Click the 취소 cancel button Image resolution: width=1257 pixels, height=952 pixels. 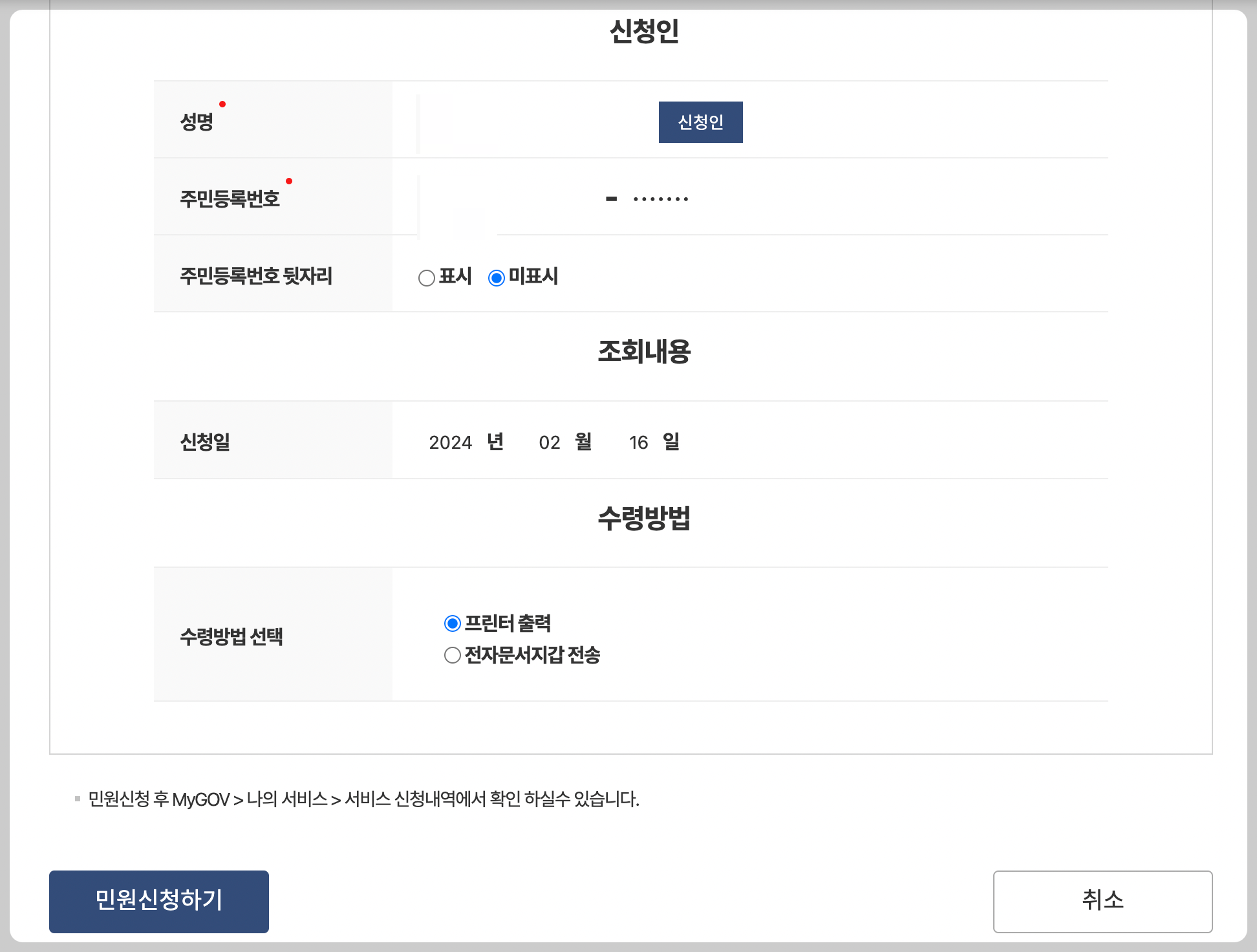point(1102,901)
